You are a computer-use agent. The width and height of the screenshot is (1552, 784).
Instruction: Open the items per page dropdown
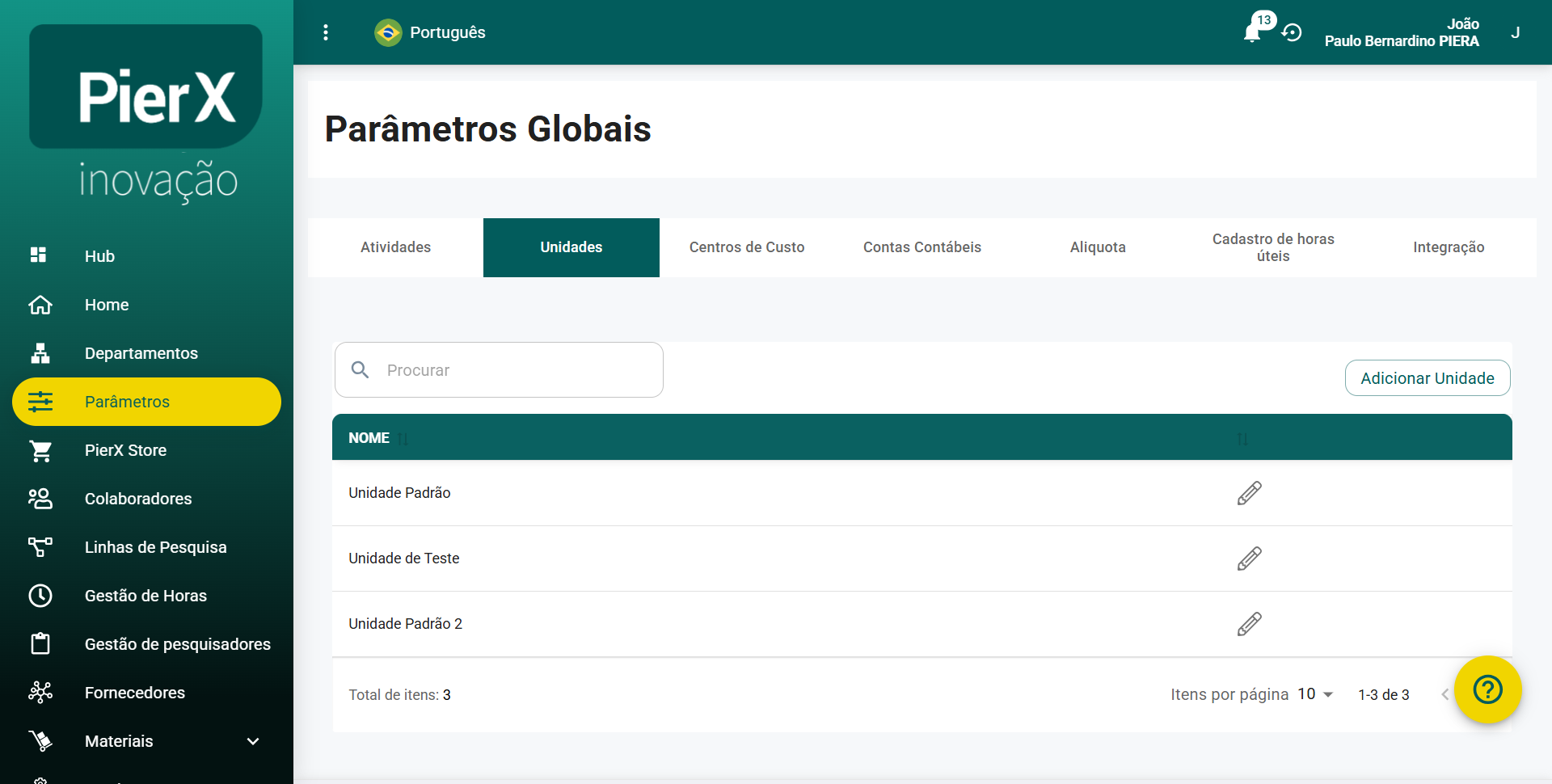pyautogui.click(x=1315, y=694)
